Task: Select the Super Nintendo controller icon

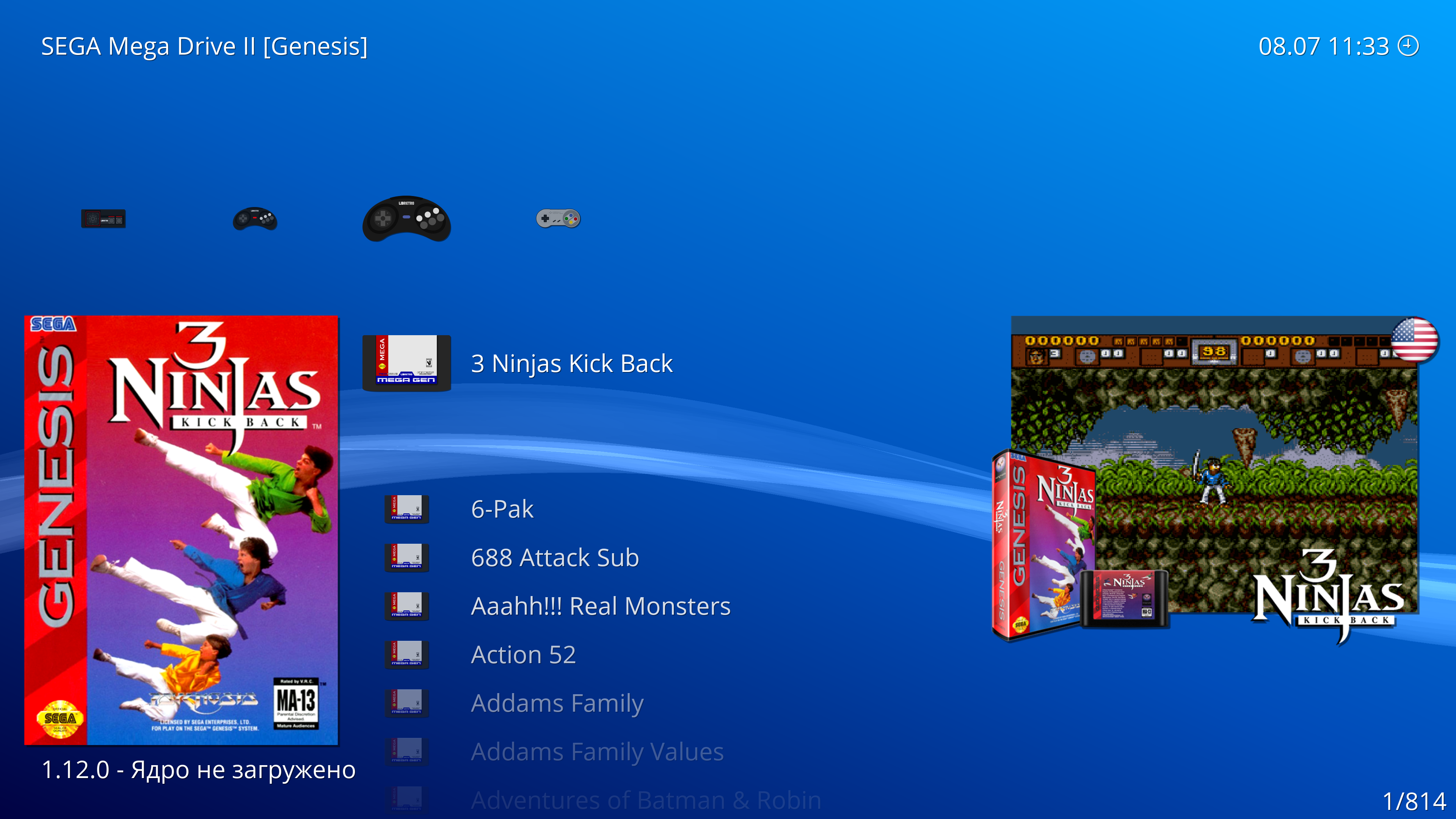Action: (x=559, y=219)
